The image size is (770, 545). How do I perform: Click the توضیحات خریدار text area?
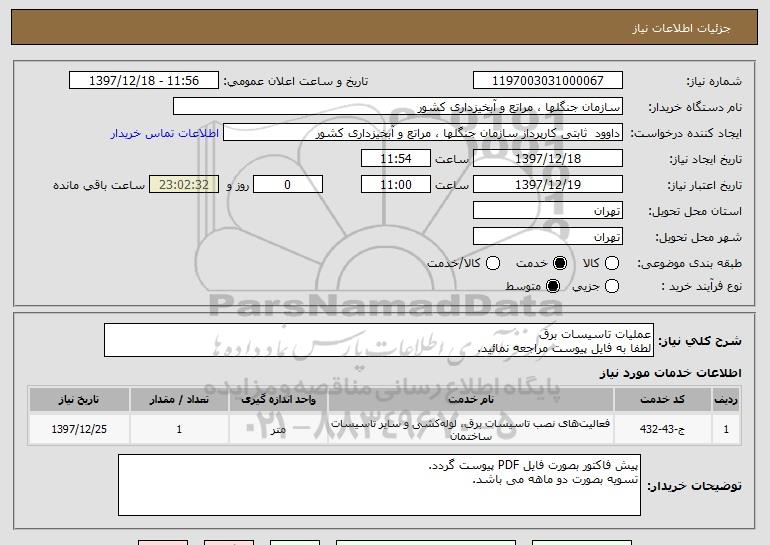pos(379,485)
